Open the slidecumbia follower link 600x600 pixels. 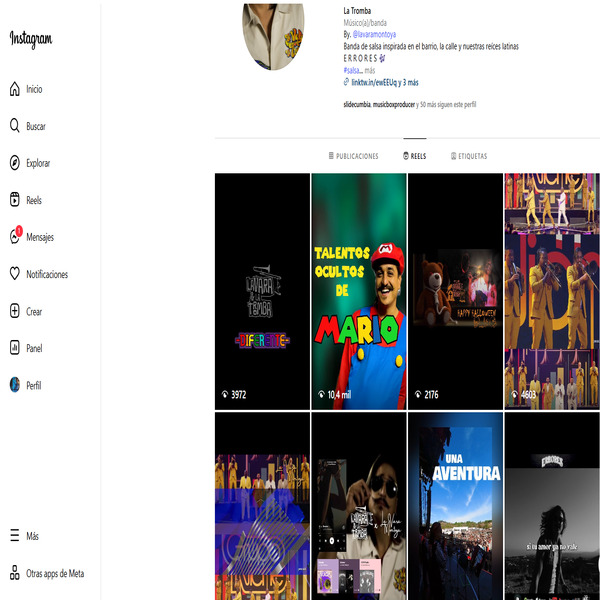pyautogui.click(x=357, y=104)
